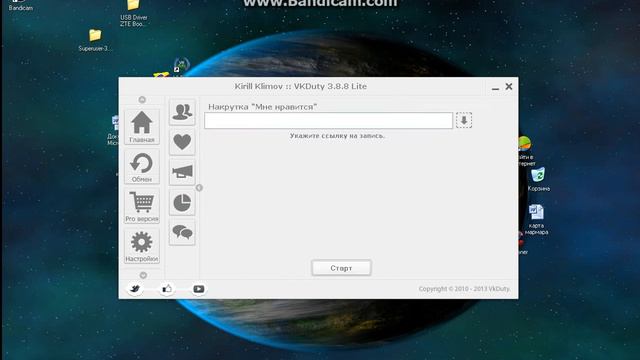Image resolution: width=640 pixels, height=360 pixels.
Task: Click the thumbs-up like icon
Action: [167, 289]
